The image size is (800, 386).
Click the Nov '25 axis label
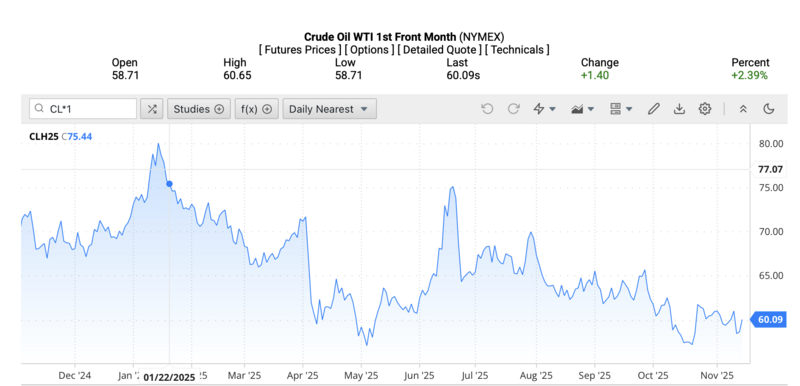point(717,376)
